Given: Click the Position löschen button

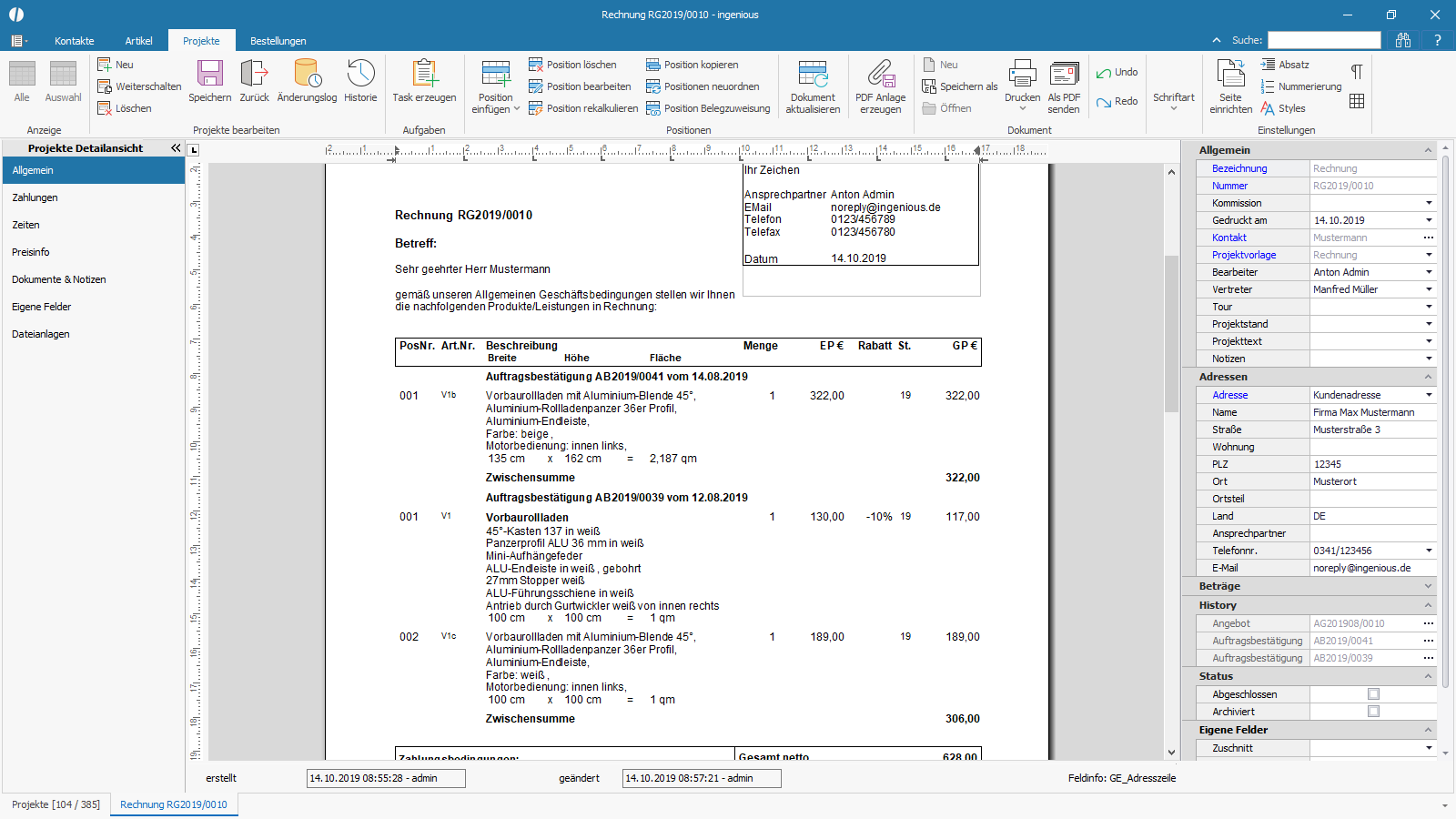Looking at the screenshot, I should point(572,65).
